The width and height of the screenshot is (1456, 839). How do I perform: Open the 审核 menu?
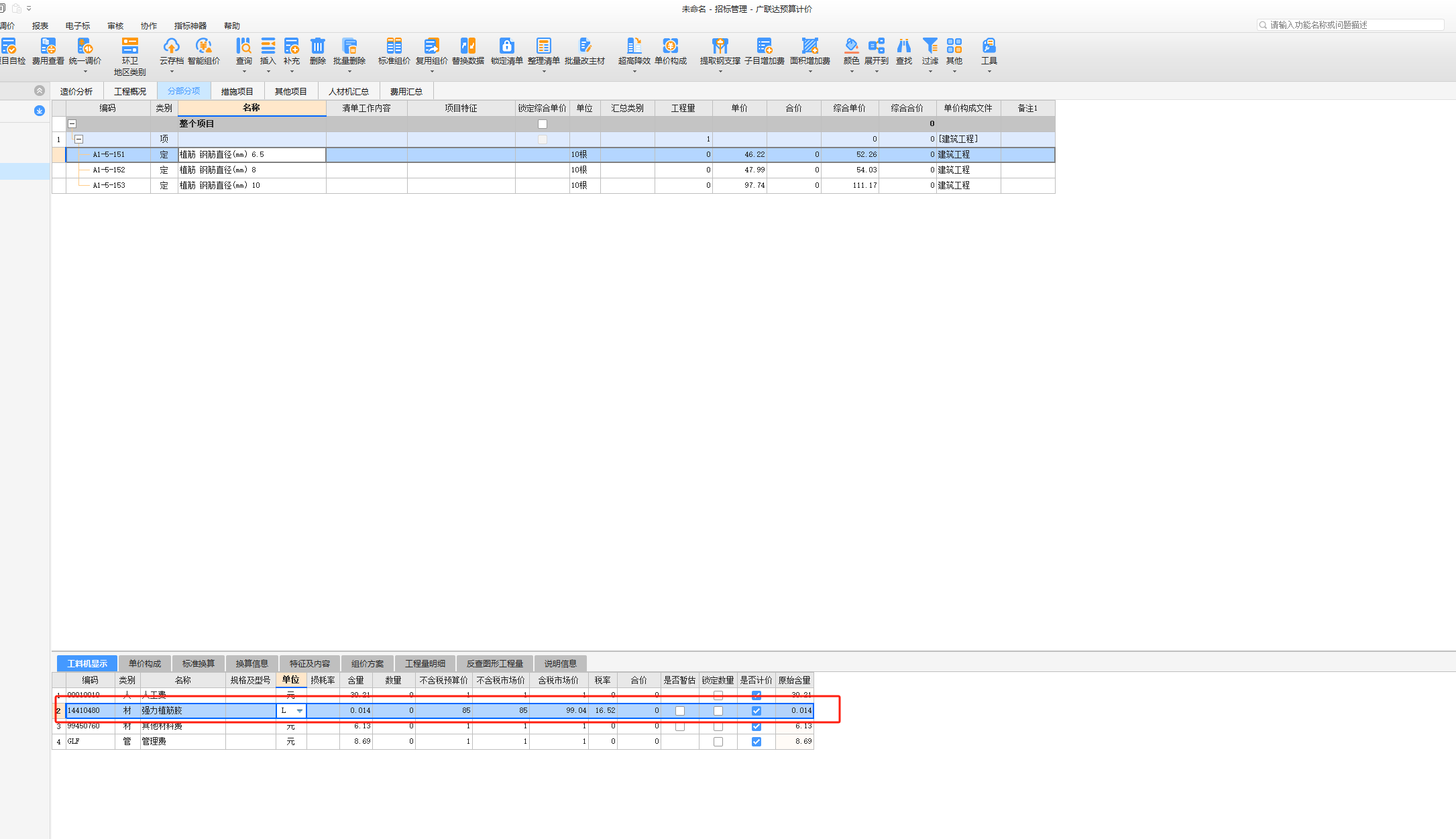click(x=115, y=26)
